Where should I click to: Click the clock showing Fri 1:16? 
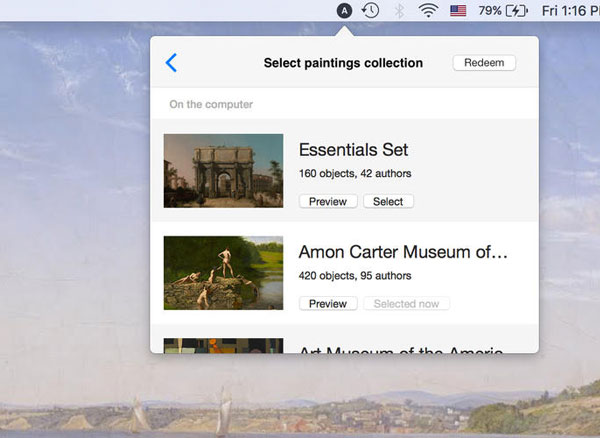(571, 11)
